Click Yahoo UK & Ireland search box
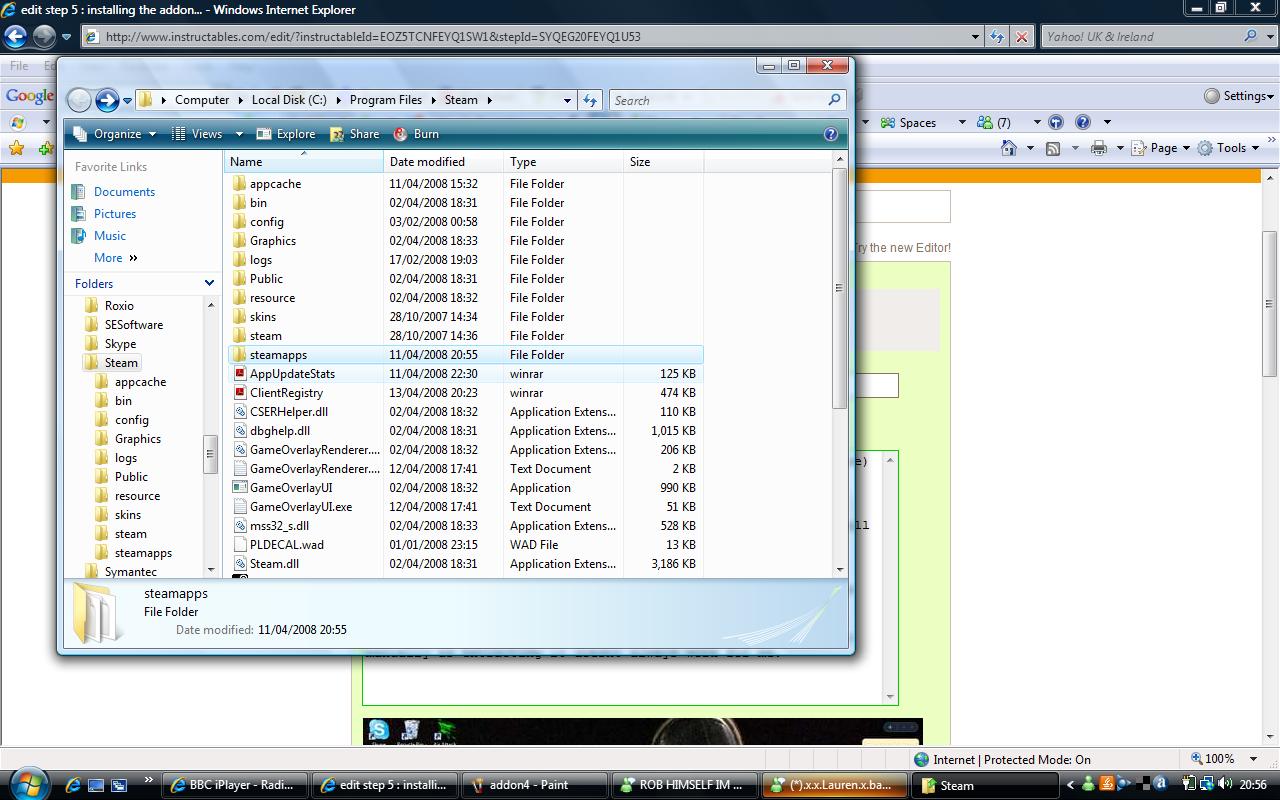 [1140, 37]
